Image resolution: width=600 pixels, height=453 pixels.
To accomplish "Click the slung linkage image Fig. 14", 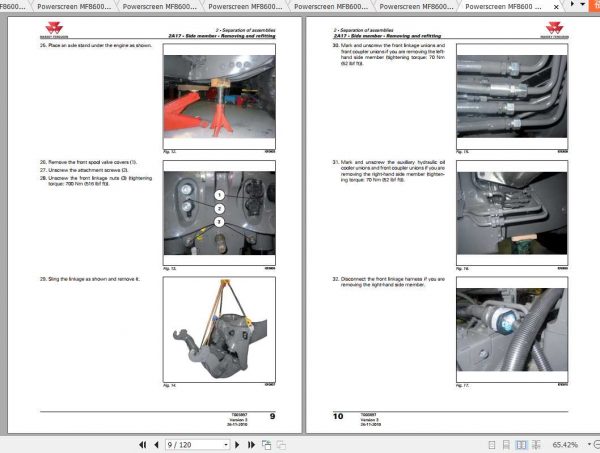I will (219, 329).
